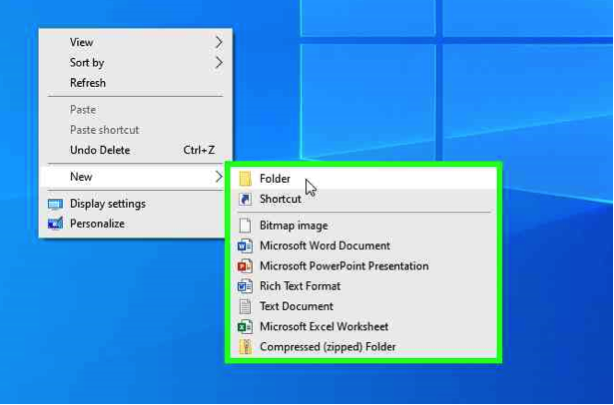
Task: Click the Personalize icon
Action: click(55, 224)
